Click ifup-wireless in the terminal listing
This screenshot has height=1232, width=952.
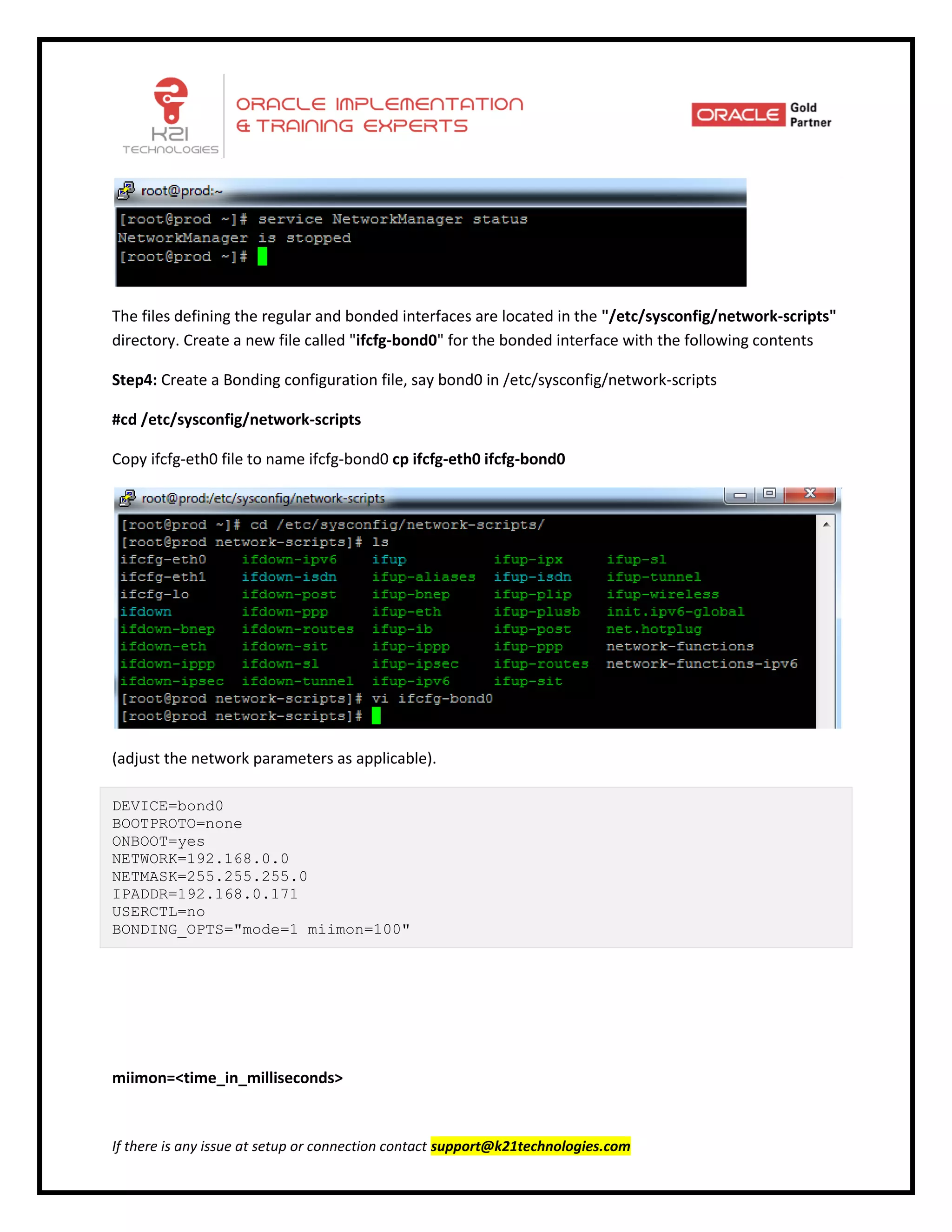(x=662, y=595)
